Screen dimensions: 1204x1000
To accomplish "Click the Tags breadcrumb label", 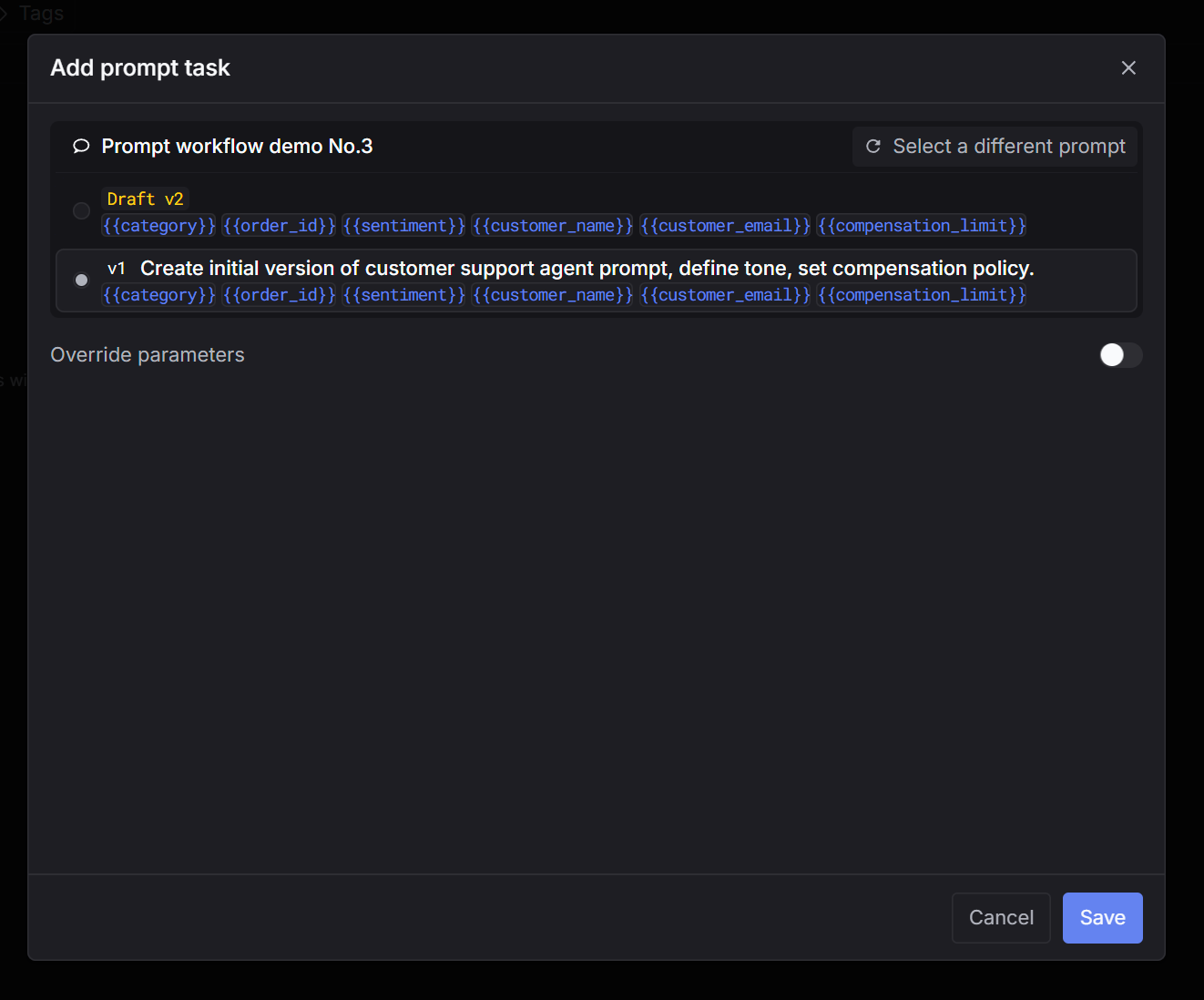I will click(41, 13).
